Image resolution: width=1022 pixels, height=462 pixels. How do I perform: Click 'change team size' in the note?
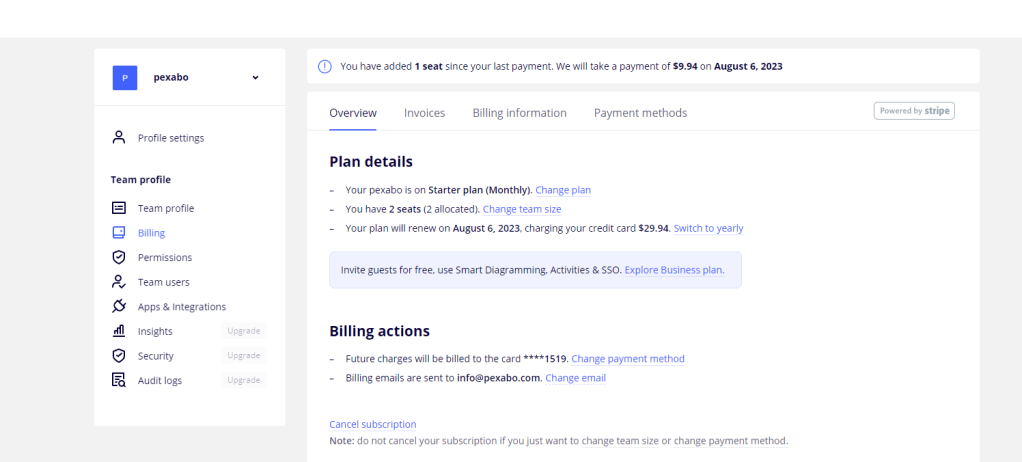(x=620, y=440)
